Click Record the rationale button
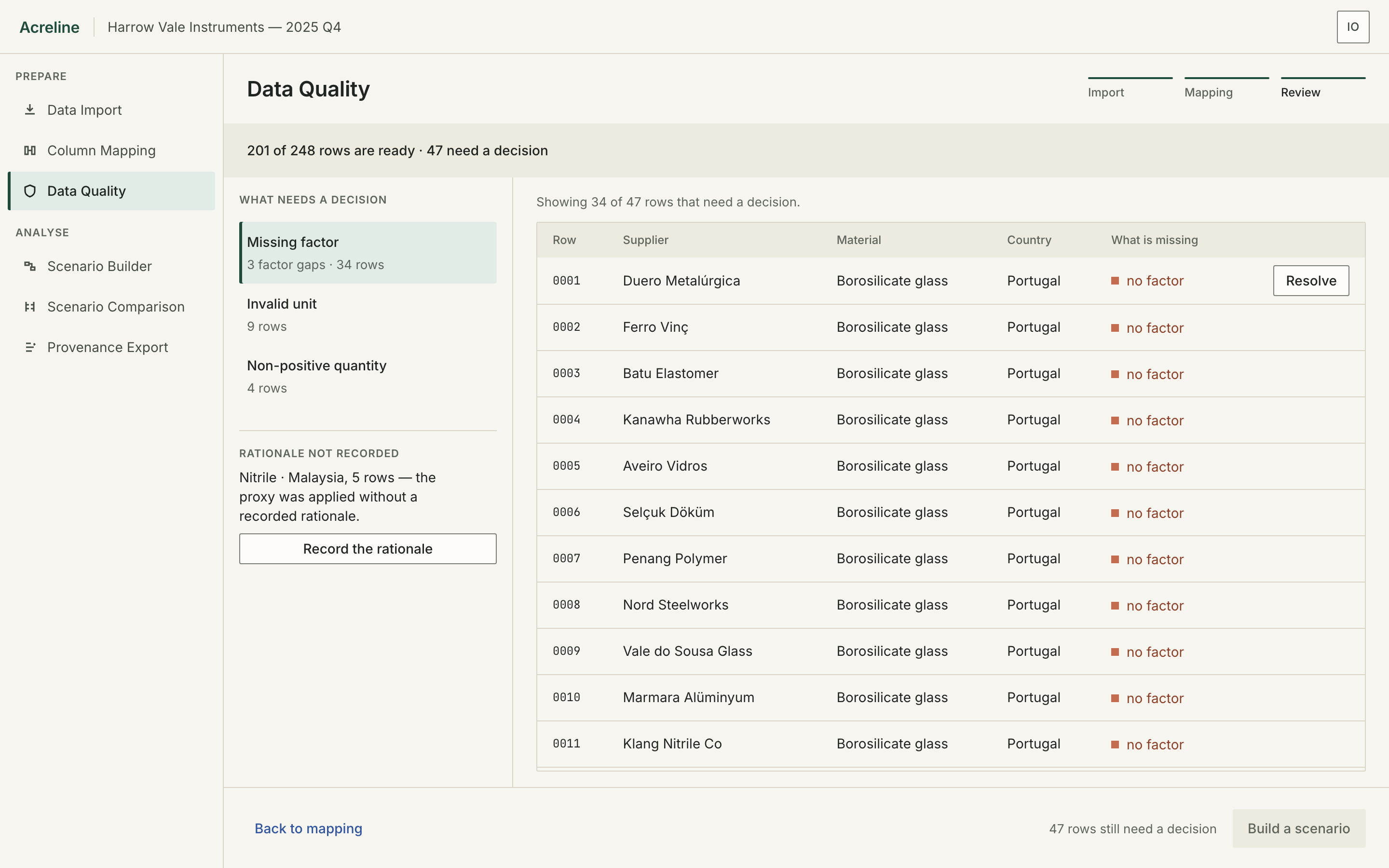Image resolution: width=1389 pixels, height=868 pixels. point(368,549)
